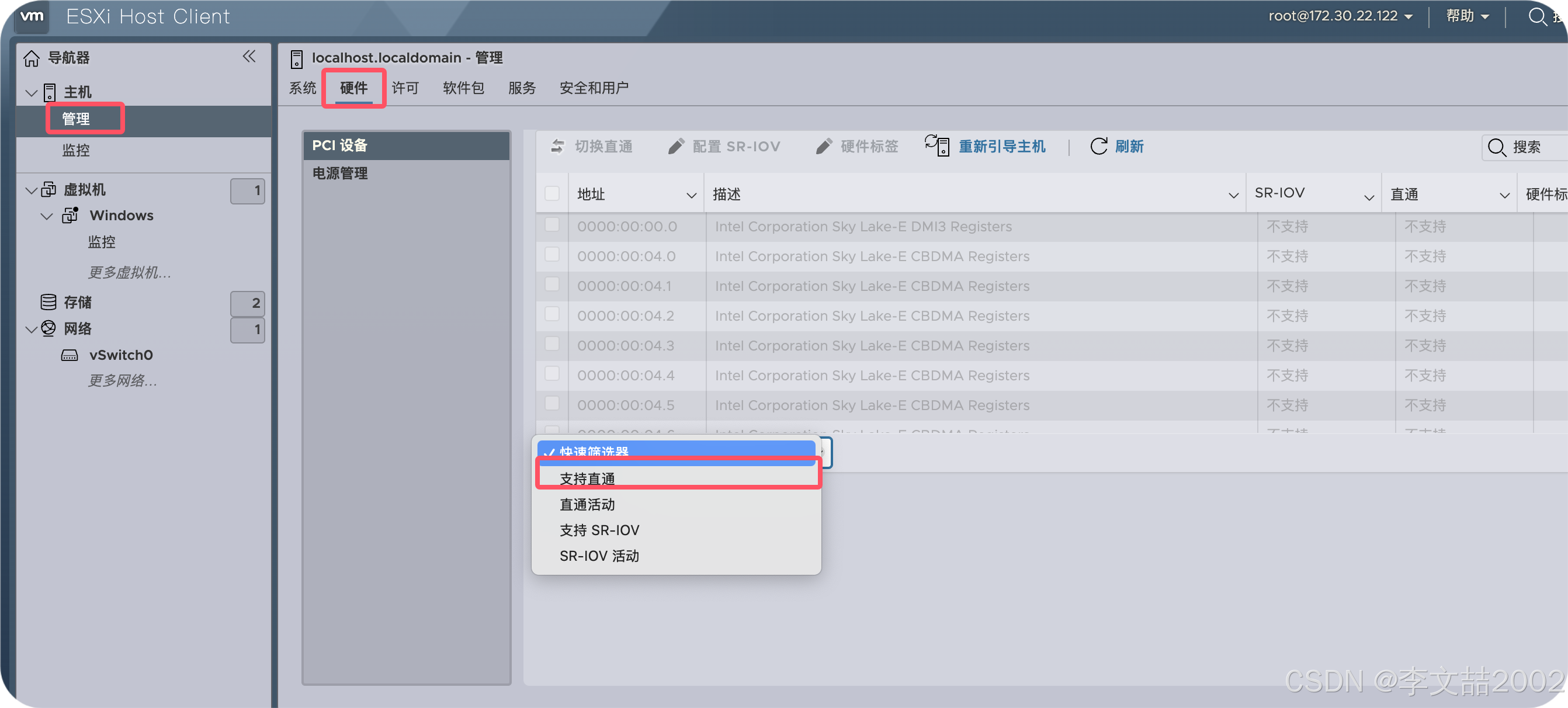Click the search magnifier icon in header
Viewport: 1568px width, 708px height.
(x=1538, y=16)
